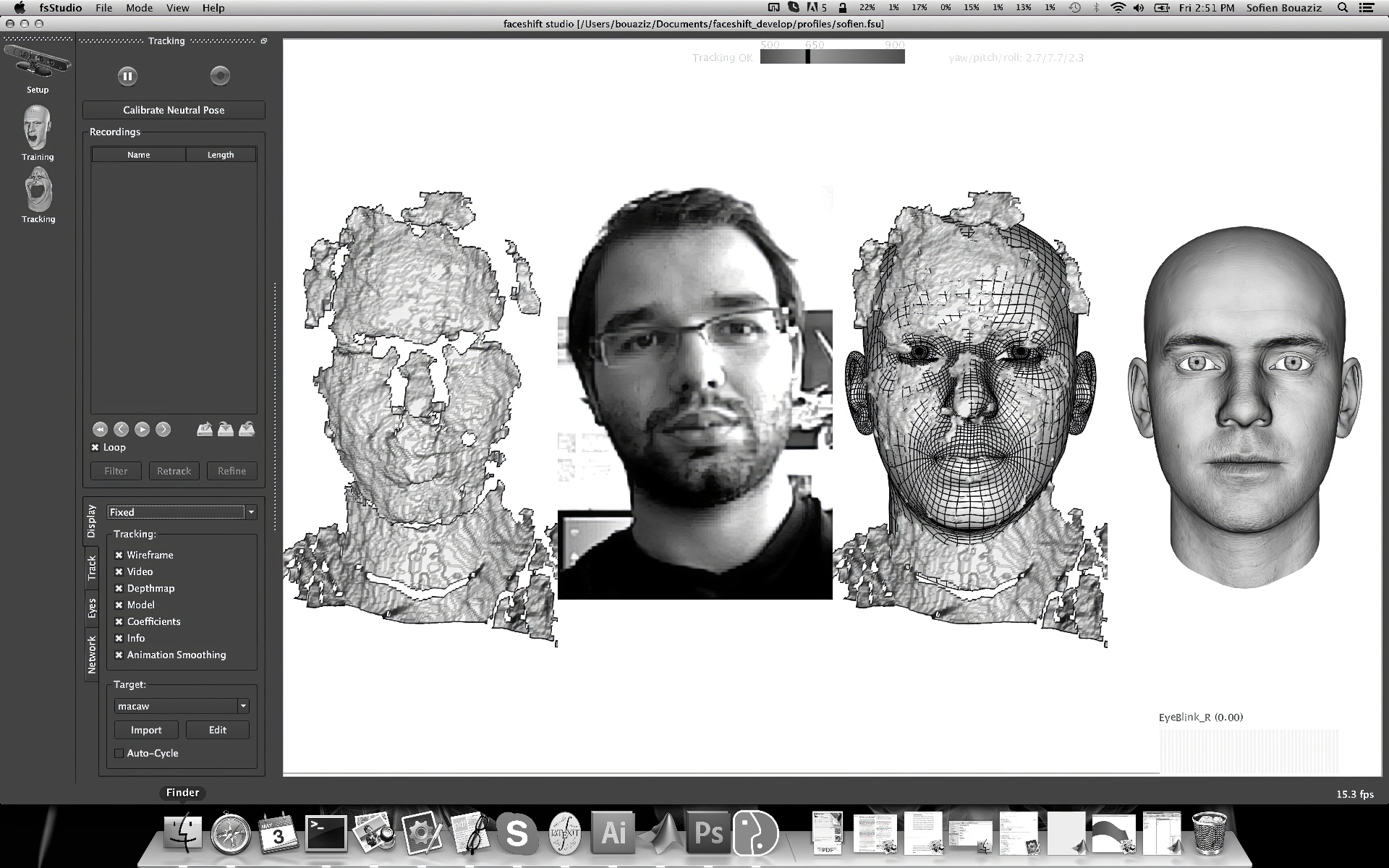The height and width of the screenshot is (868, 1389).
Task: Enable the Auto-Cycle checkbox
Action: click(119, 753)
